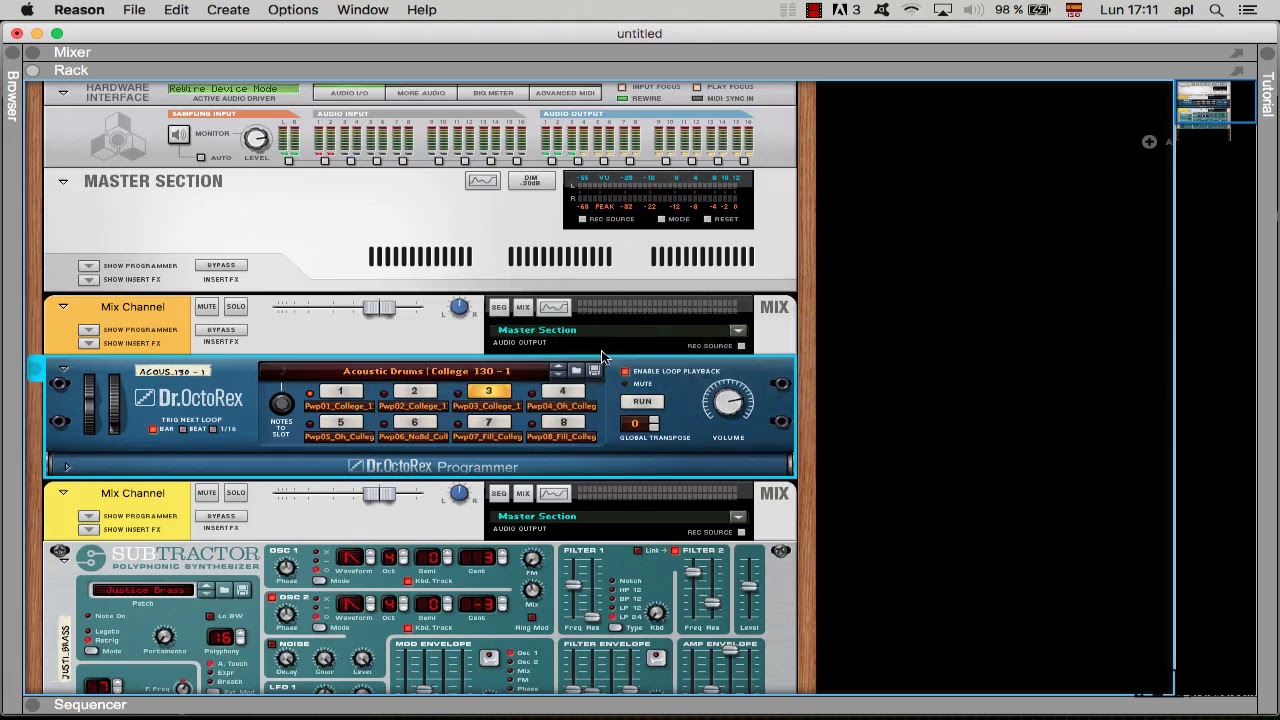The height and width of the screenshot is (720, 1280).
Task: Expand the Dr. OctoRex Programmer panel
Action: [67, 467]
